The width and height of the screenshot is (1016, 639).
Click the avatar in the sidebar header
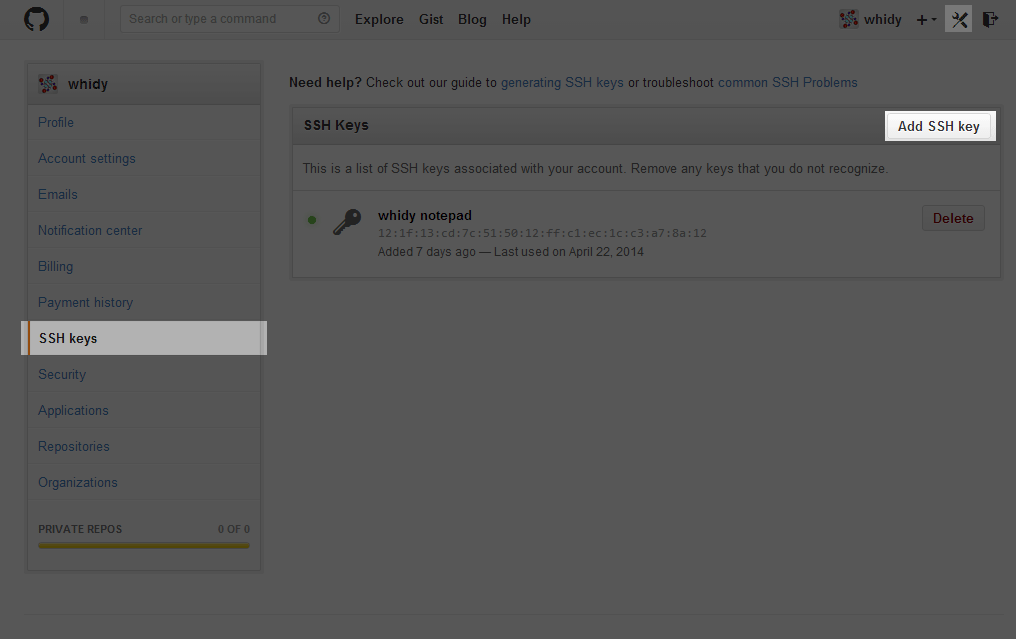click(x=48, y=84)
